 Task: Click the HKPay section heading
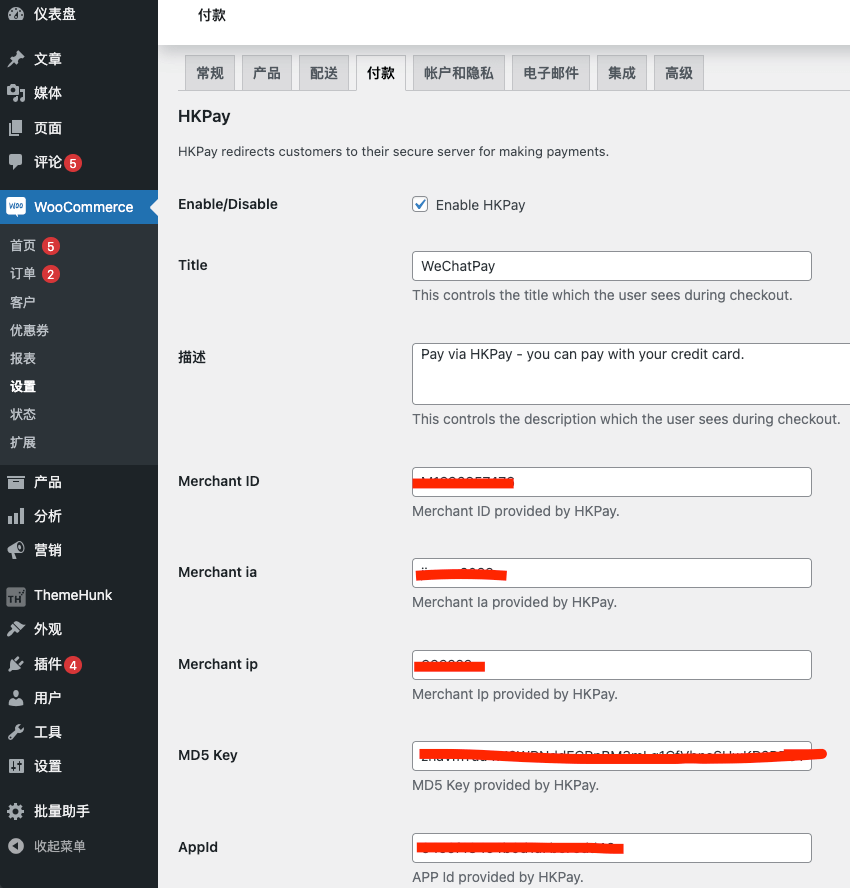tap(204, 116)
